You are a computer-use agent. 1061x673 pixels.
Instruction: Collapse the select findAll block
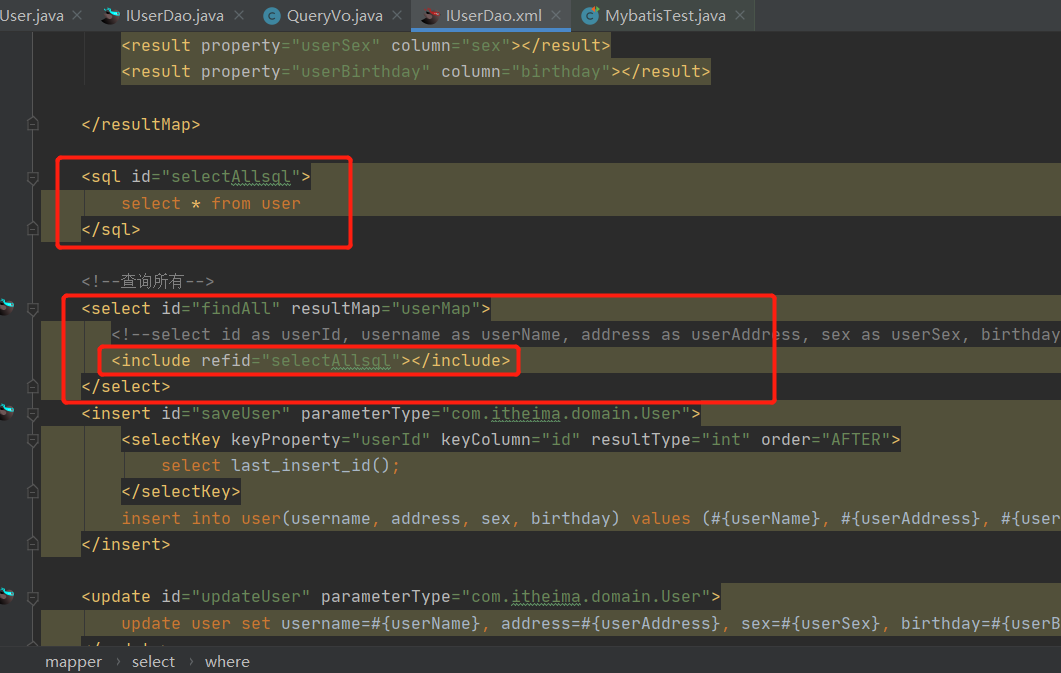coord(32,308)
